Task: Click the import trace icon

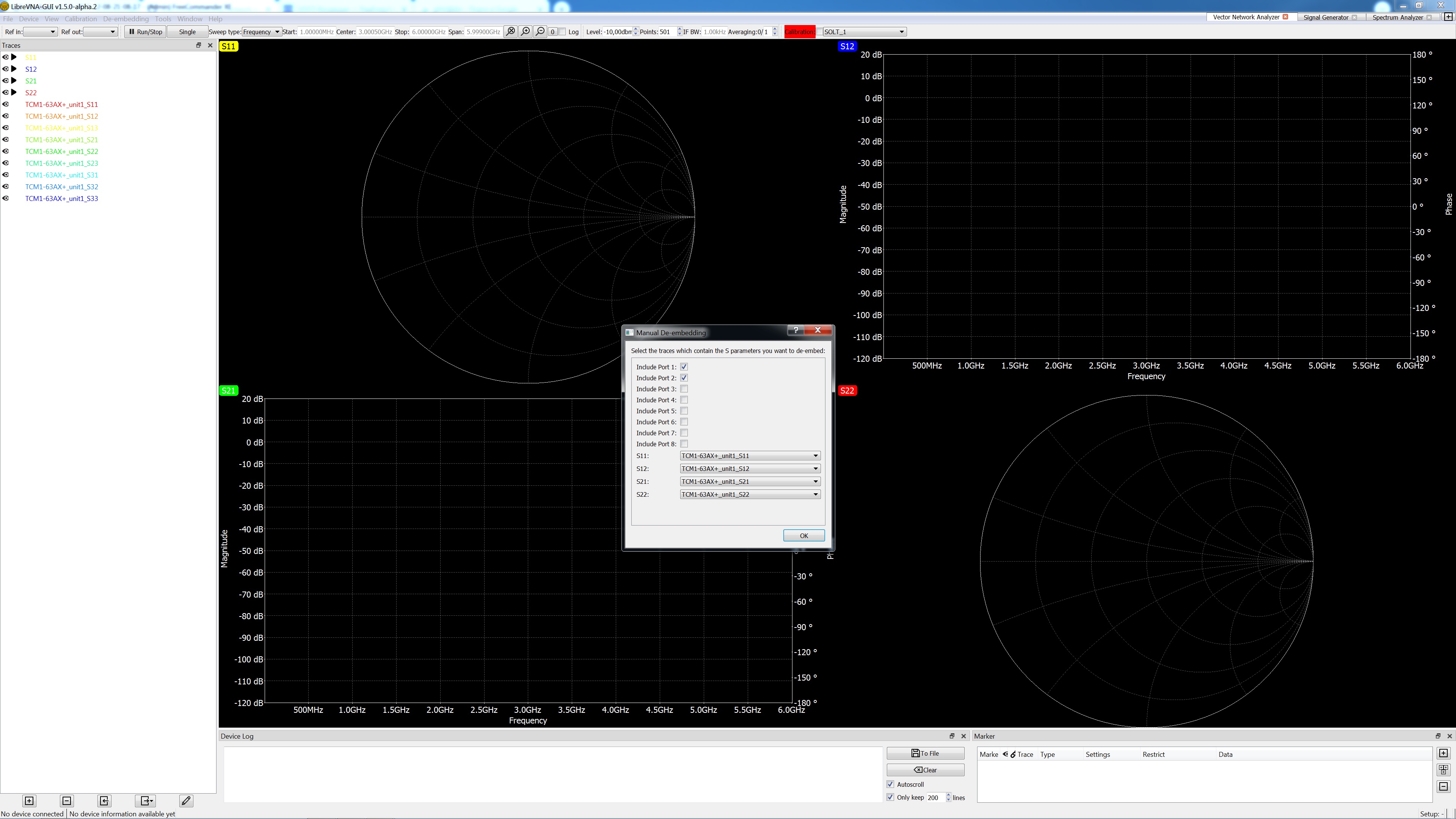Action: 104,800
